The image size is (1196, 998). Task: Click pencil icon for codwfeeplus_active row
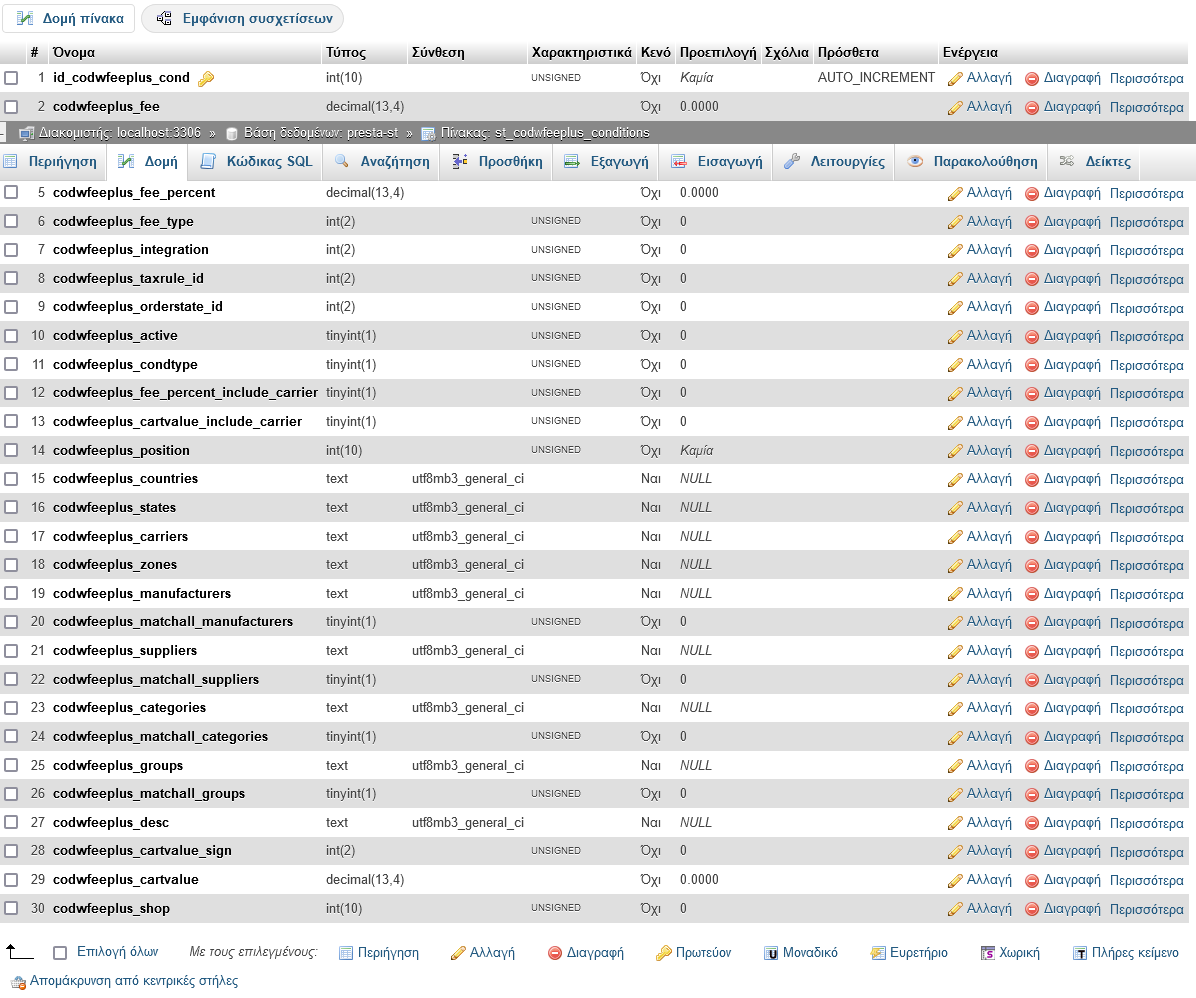tap(955, 336)
